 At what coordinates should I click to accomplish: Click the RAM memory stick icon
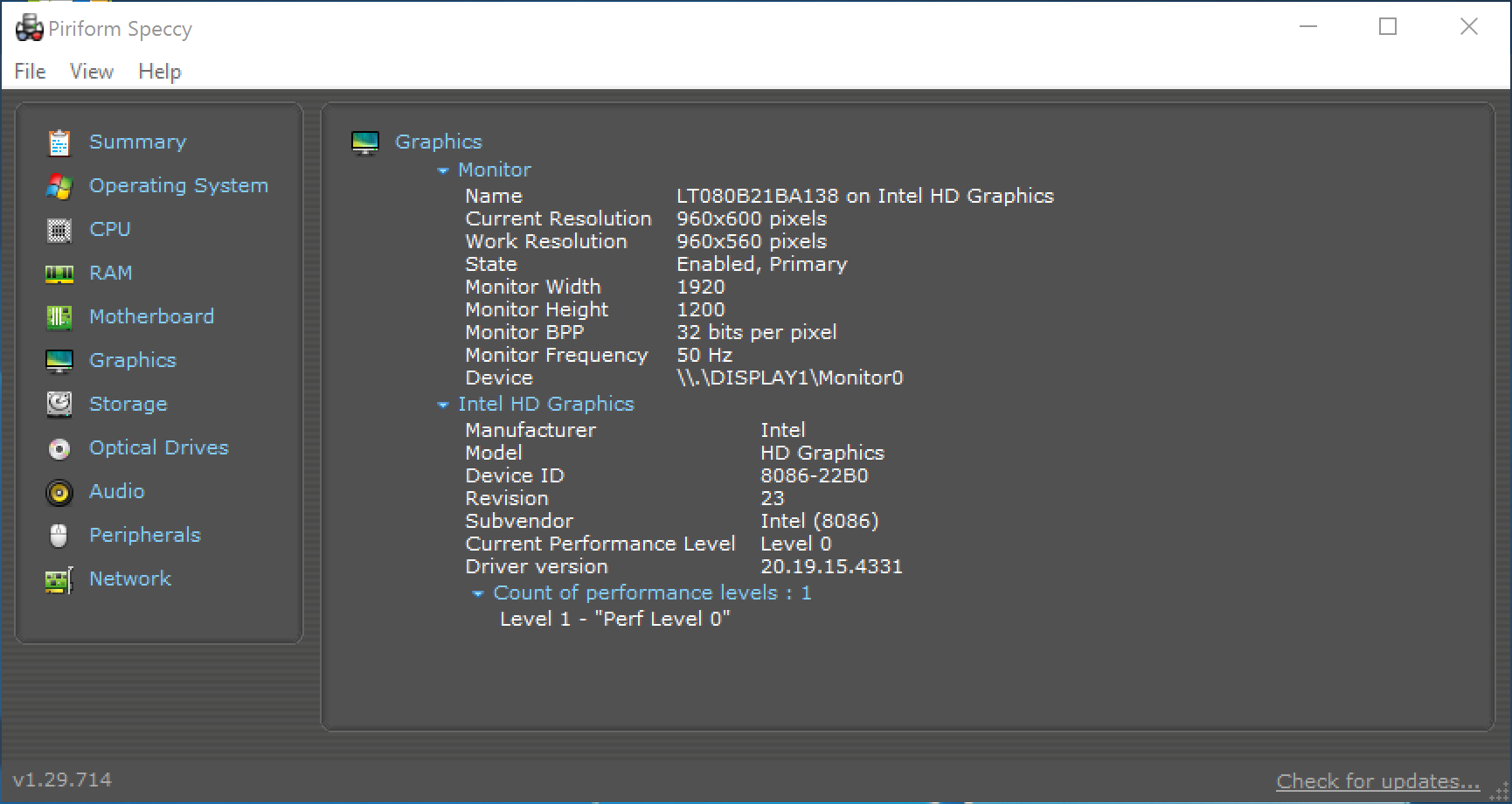point(59,274)
